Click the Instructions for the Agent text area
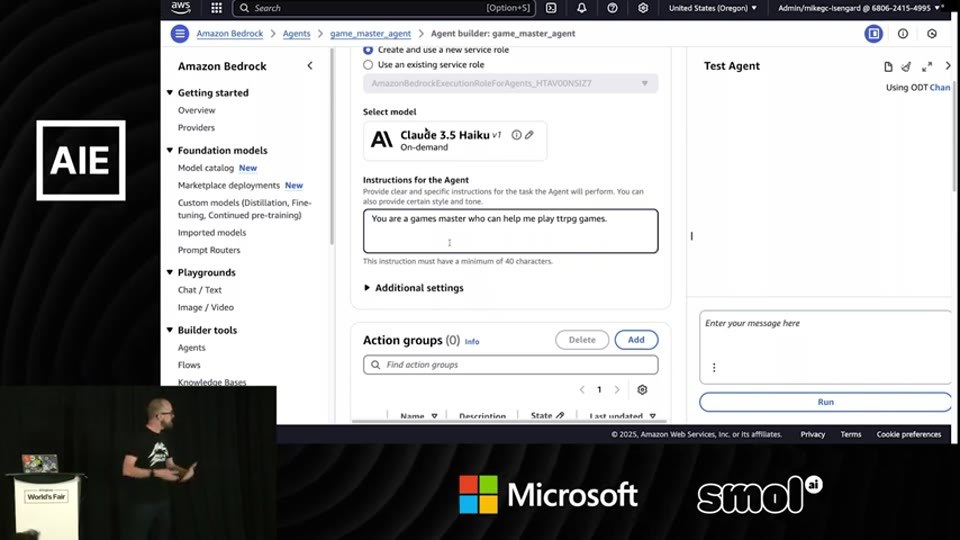The image size is (960, 540). pos(511,231)
